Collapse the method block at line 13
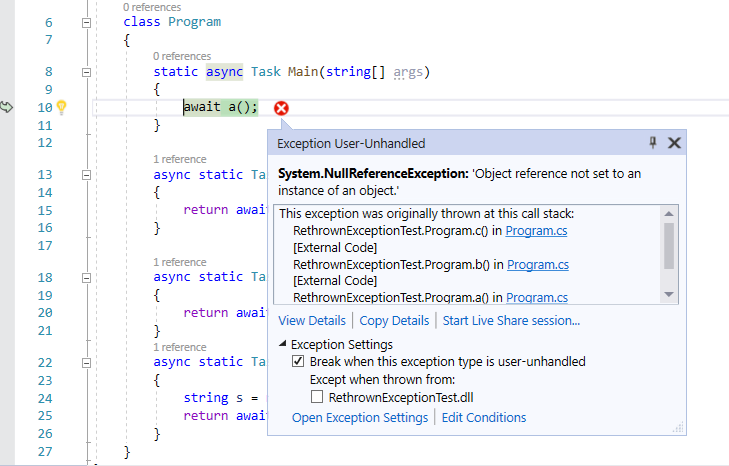729x466 pixels. click(x=86, y=175)
